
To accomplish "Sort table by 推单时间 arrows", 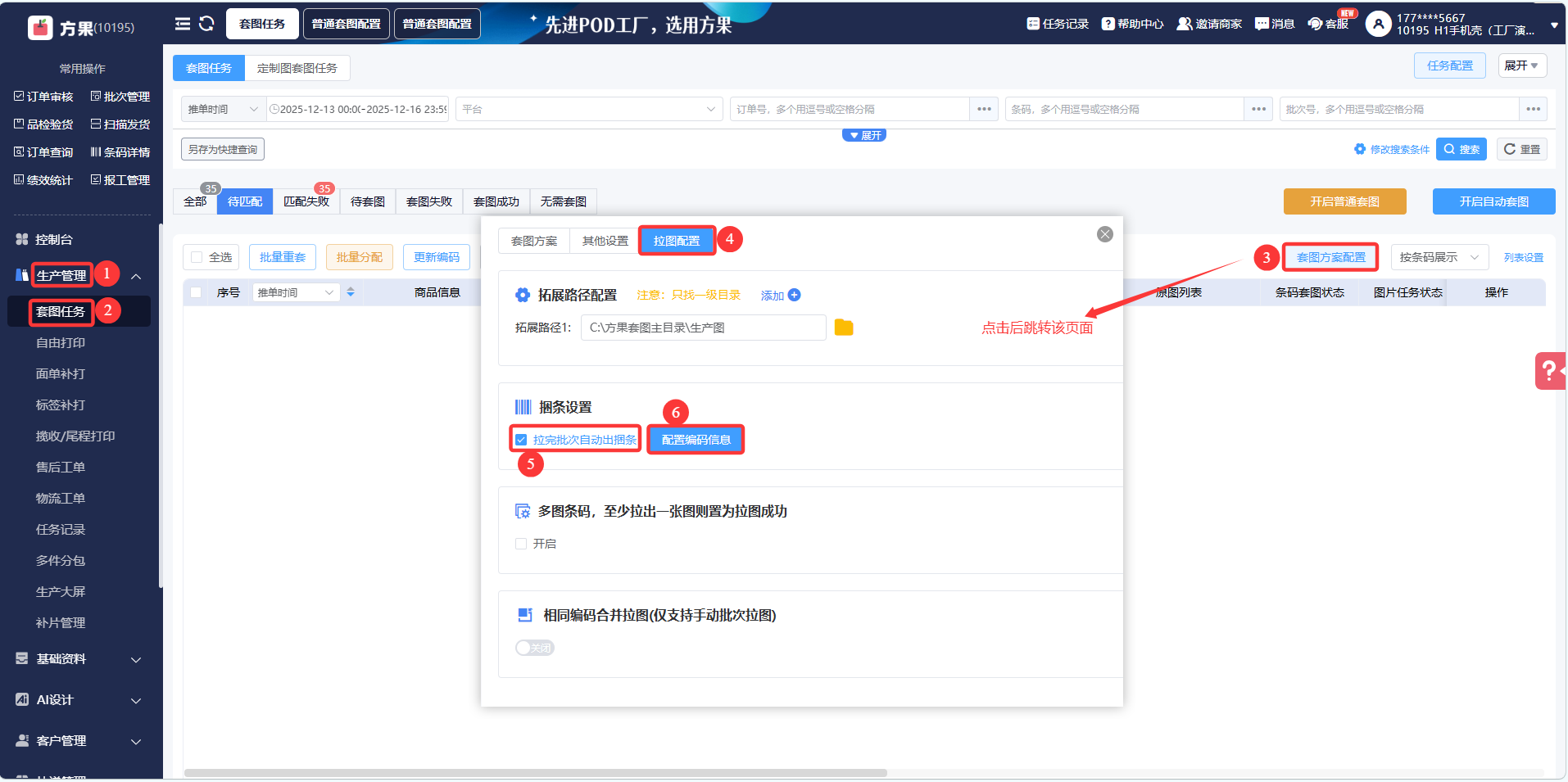I will 351,292.
